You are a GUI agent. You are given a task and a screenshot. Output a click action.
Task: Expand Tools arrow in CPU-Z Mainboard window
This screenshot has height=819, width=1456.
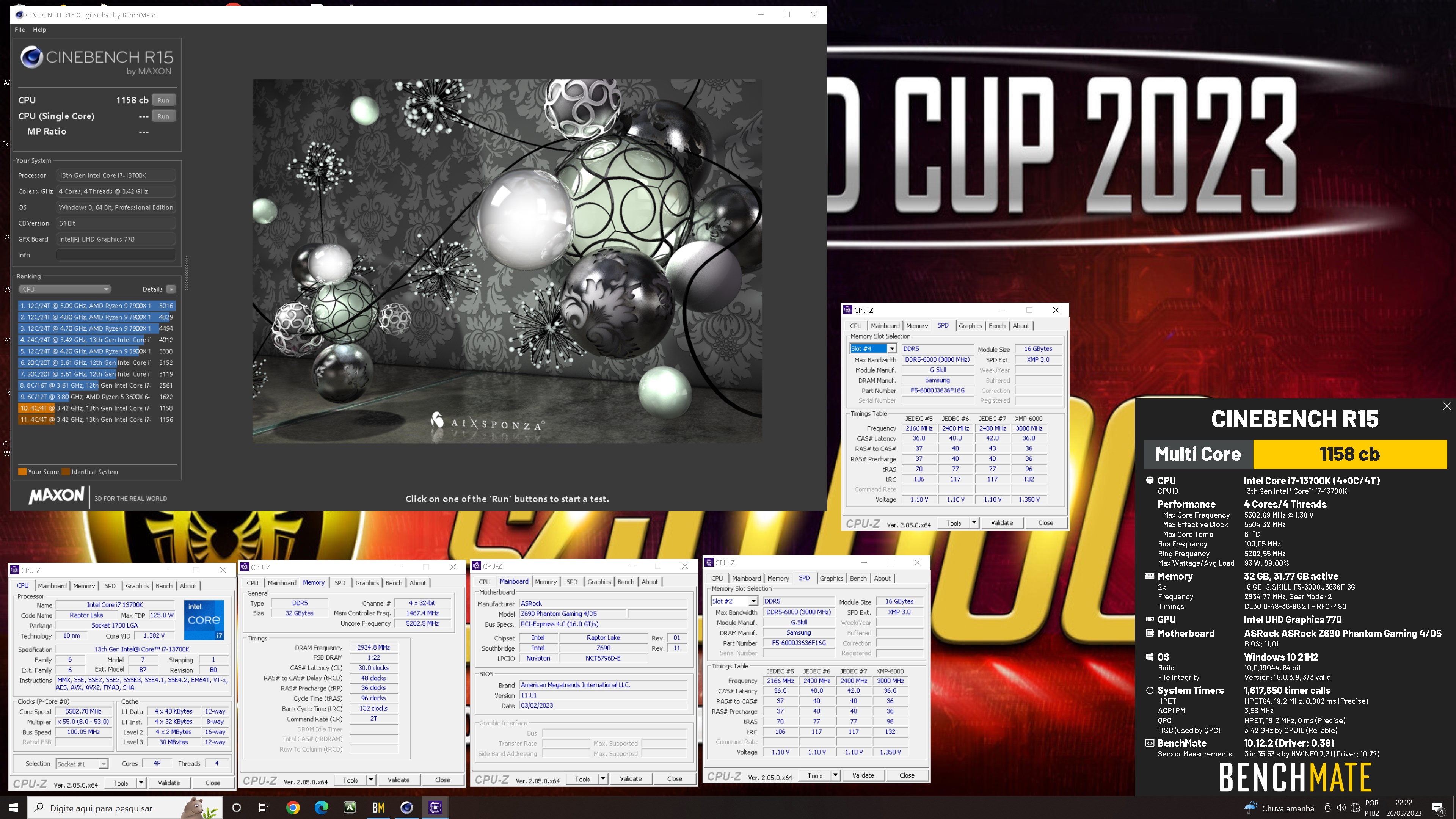603,779
